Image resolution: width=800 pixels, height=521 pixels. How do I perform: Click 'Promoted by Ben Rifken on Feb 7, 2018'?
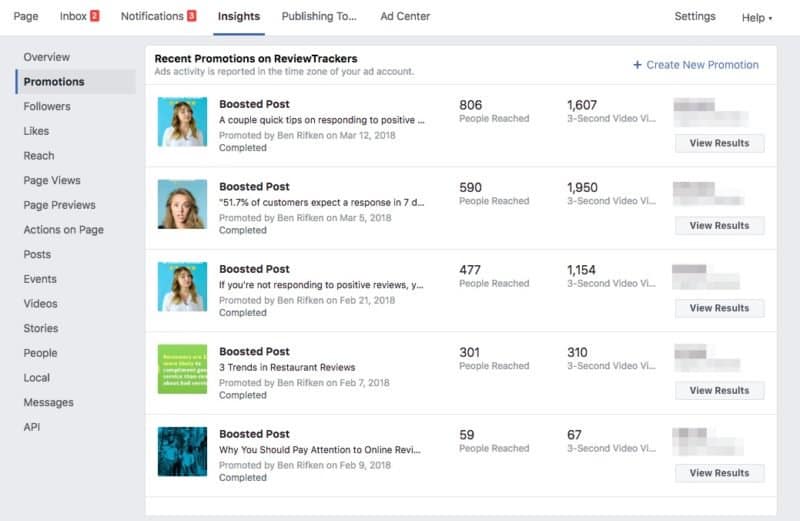(x=304, y=383)
